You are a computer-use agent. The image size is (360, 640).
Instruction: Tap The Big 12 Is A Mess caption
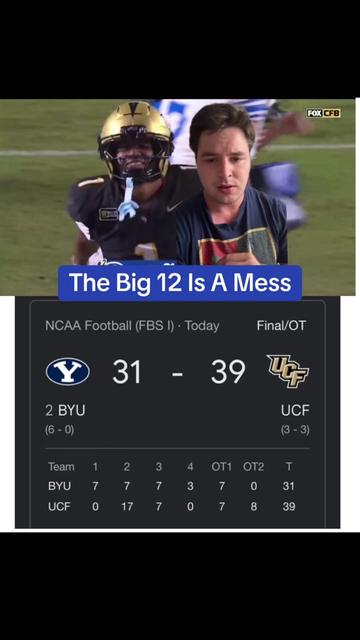coord(180,283)
